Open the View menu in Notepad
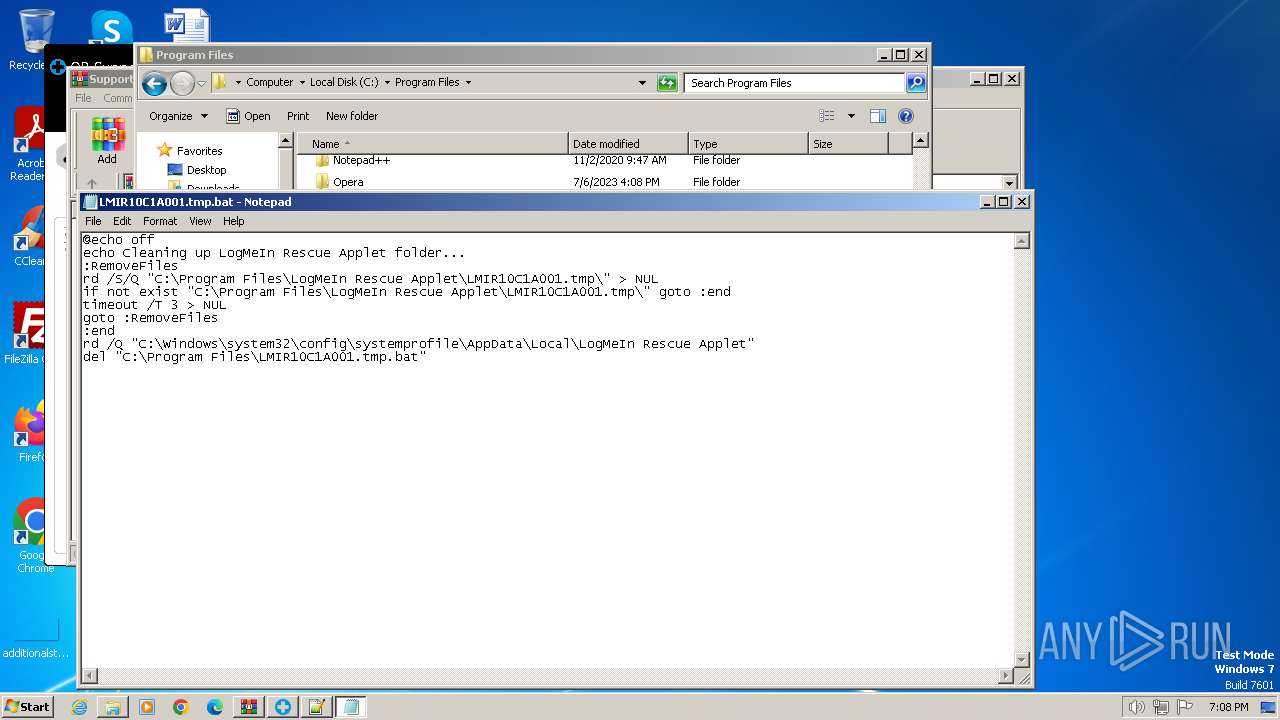This screenshot has width=1280, height=720. (200, 221)
